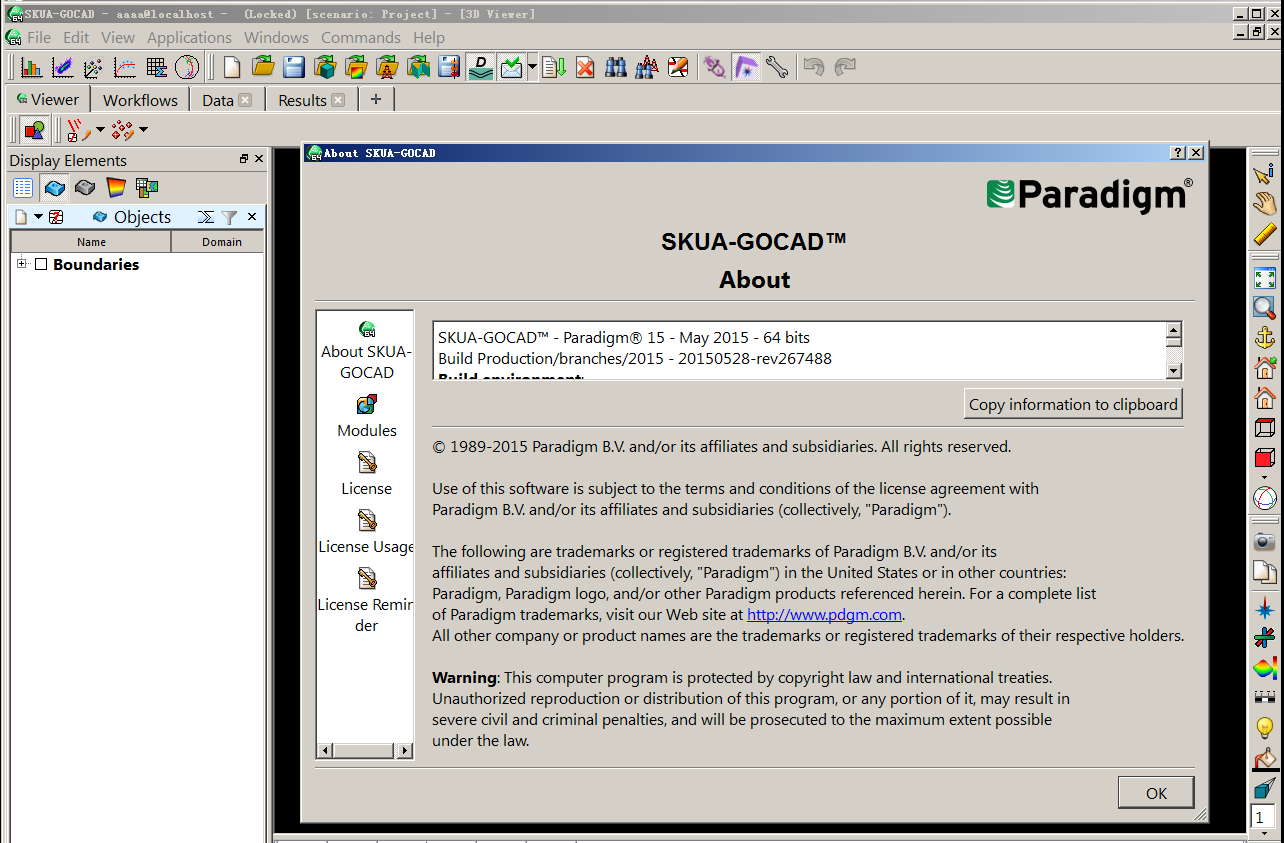Click the magnifier zoom tool

(x=1265, y=307)
